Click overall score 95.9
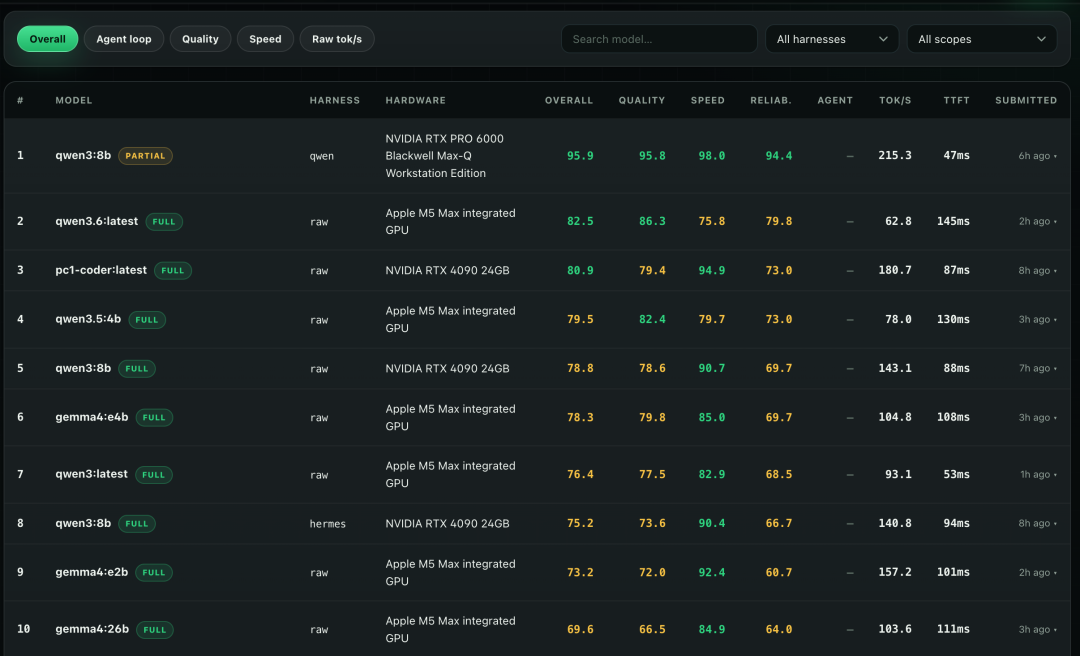The image size is (1080, 656). tap(580, 156)
